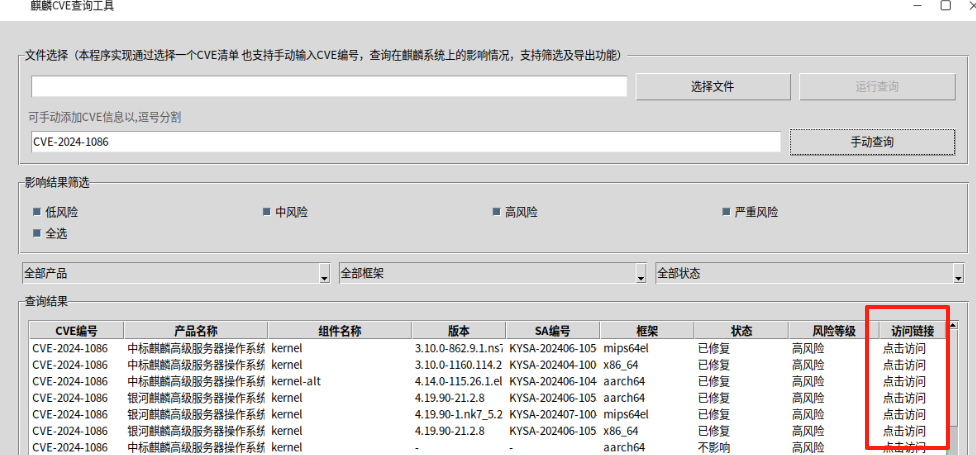Open the 全部状态 dropdown
The width and height of the screenshot is (976, 455).
(x=810, y=273)
